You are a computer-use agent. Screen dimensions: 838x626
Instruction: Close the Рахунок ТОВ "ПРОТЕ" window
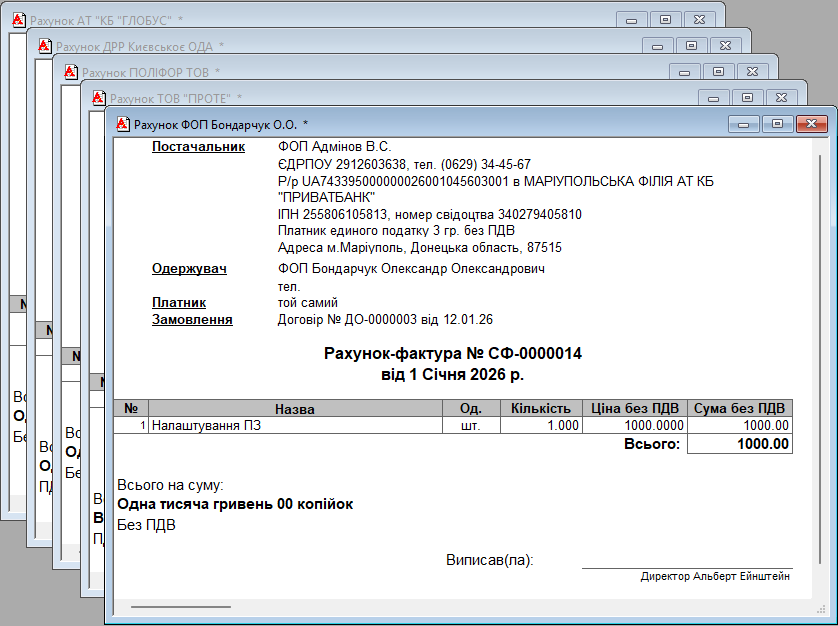click(x=784, y=98)
